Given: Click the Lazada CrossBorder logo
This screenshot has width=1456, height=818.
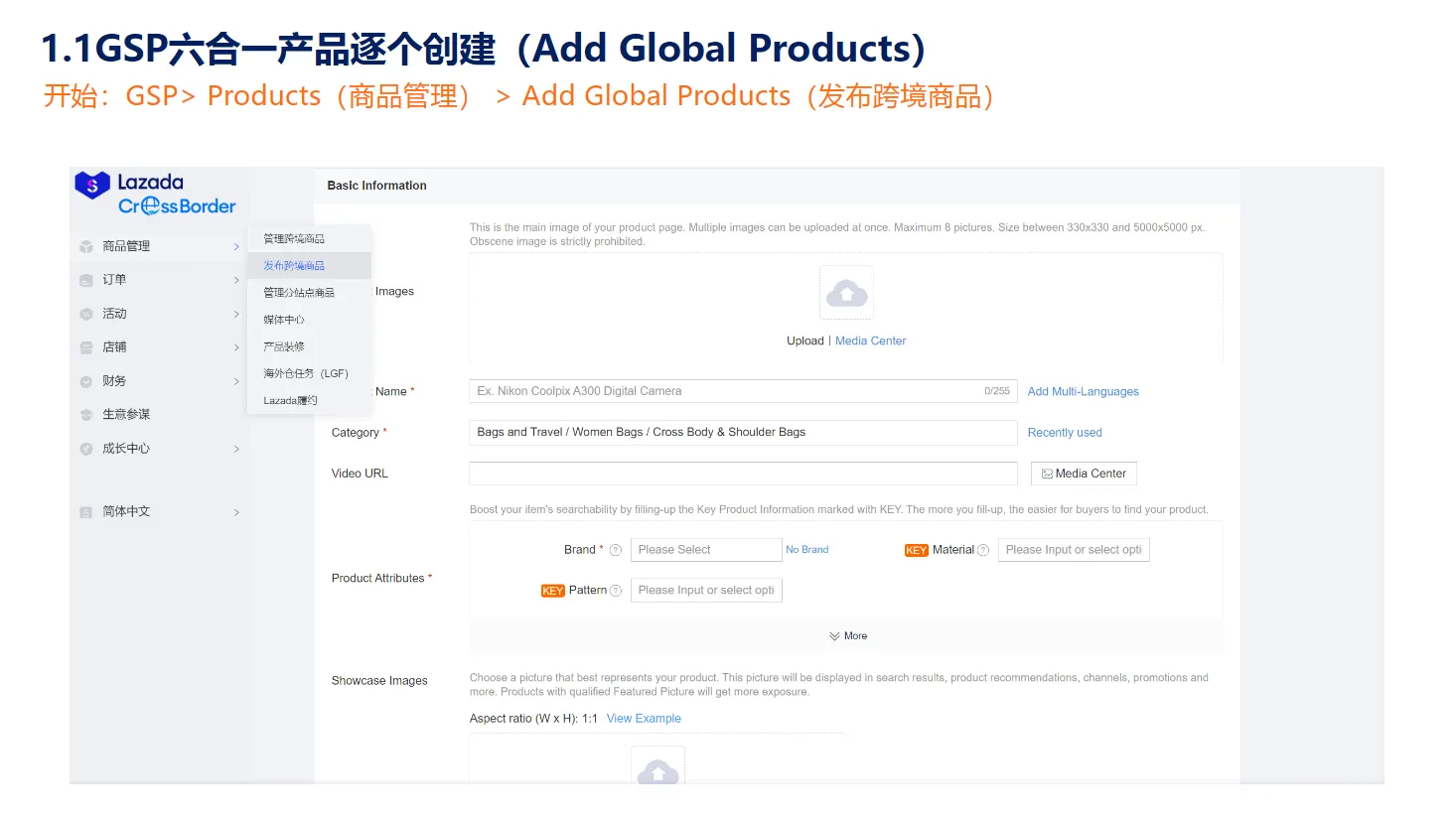Looking at the screenshot, I should 155,194.
